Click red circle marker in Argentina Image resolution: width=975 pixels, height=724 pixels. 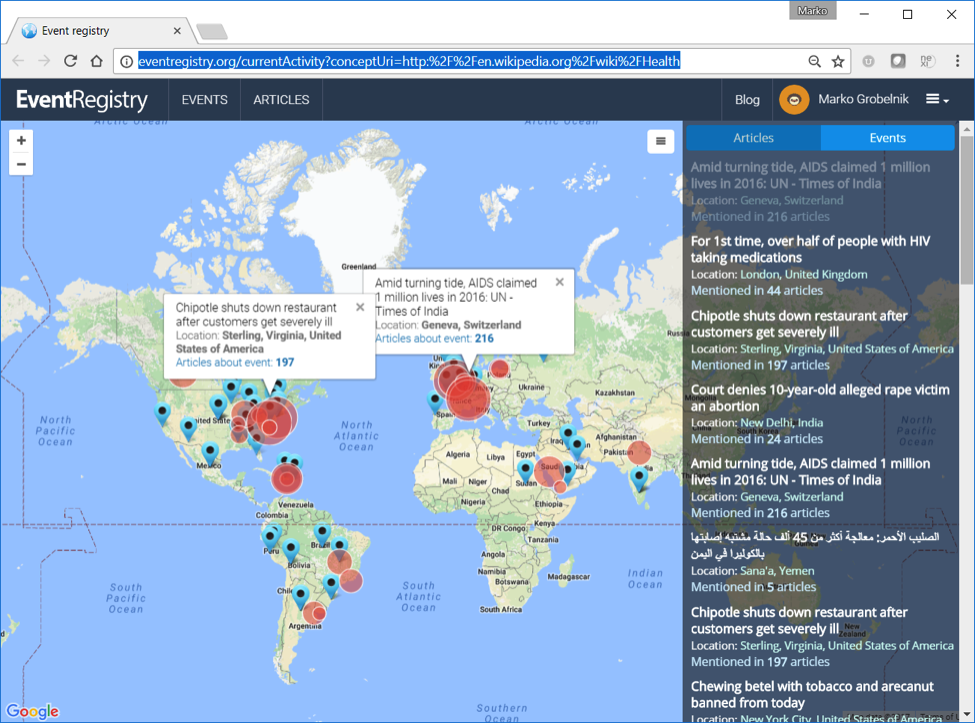click(x=315, y=613)
